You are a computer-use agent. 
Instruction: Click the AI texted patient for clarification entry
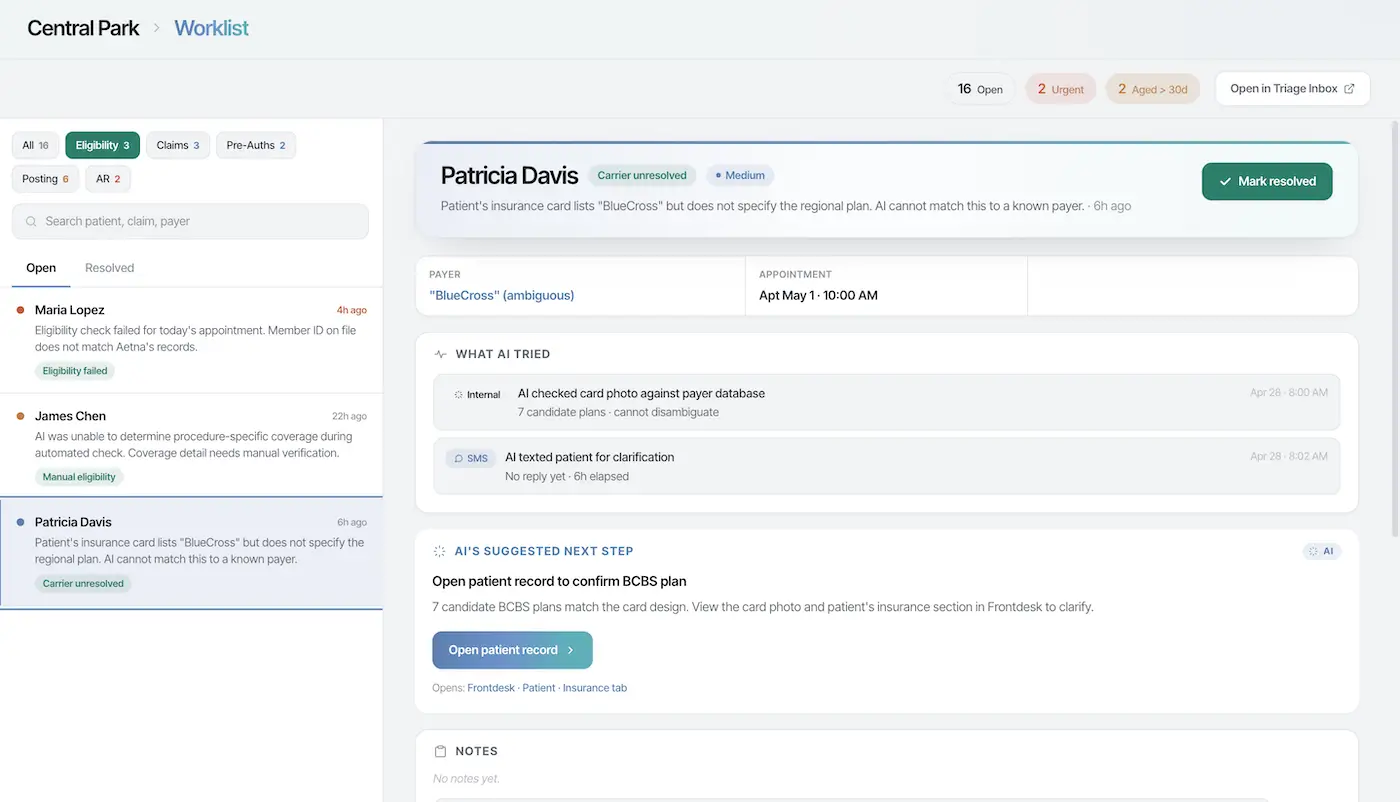tap(886, 466)
